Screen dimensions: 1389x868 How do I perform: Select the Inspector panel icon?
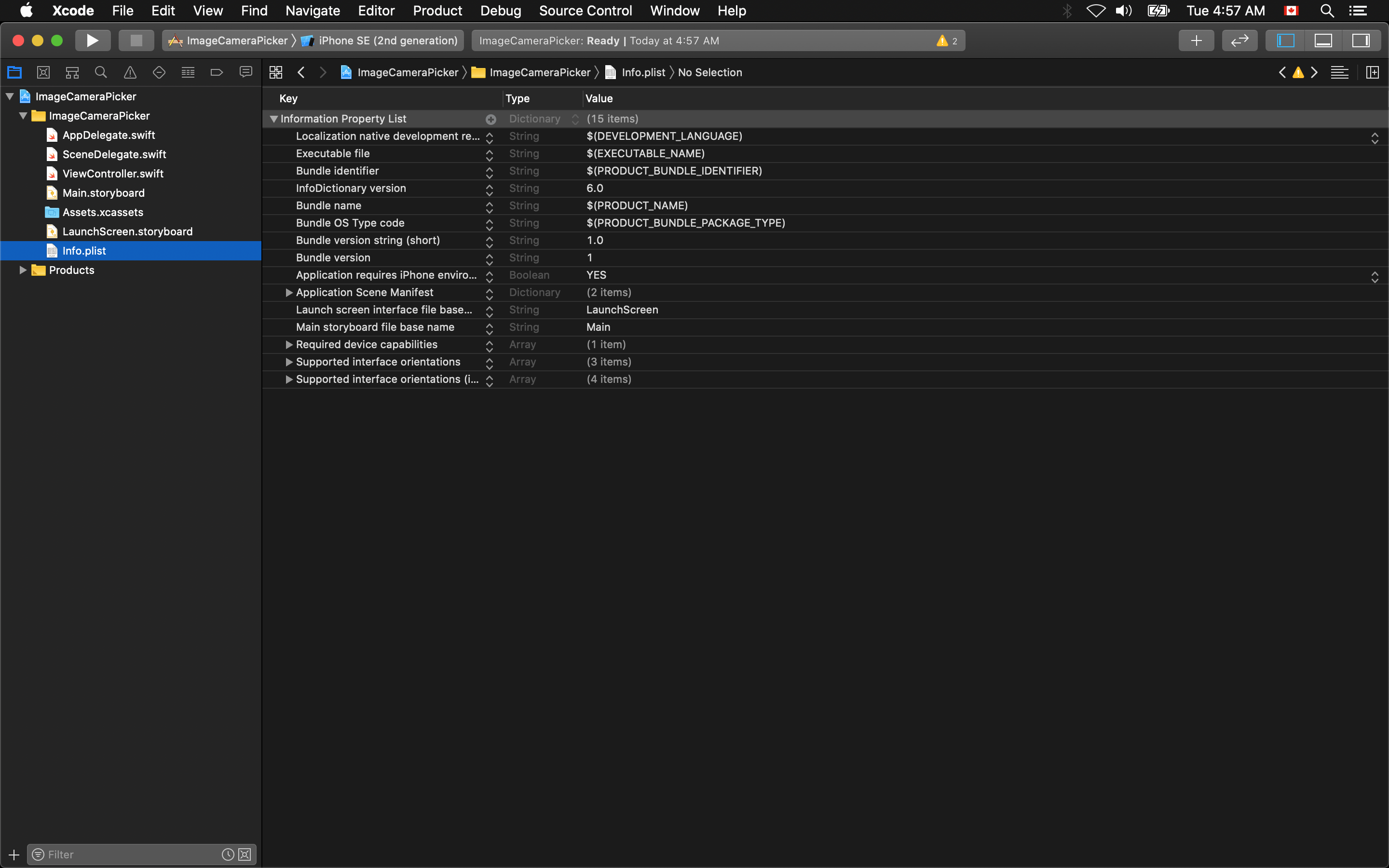[1362, 40]
